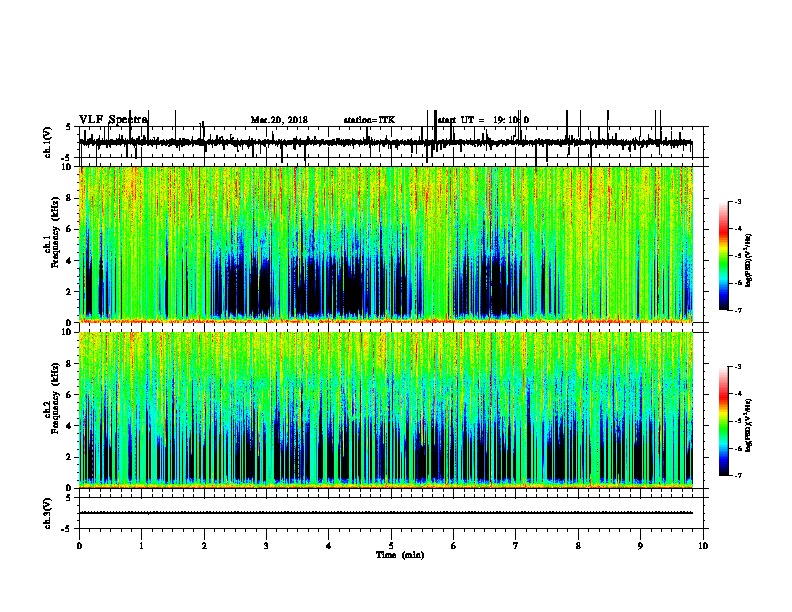Image resolution: width=792 pixels, height=612 pixels.
Task: Click the "Time (min)" x-axis label
Action: coord(400,555)
